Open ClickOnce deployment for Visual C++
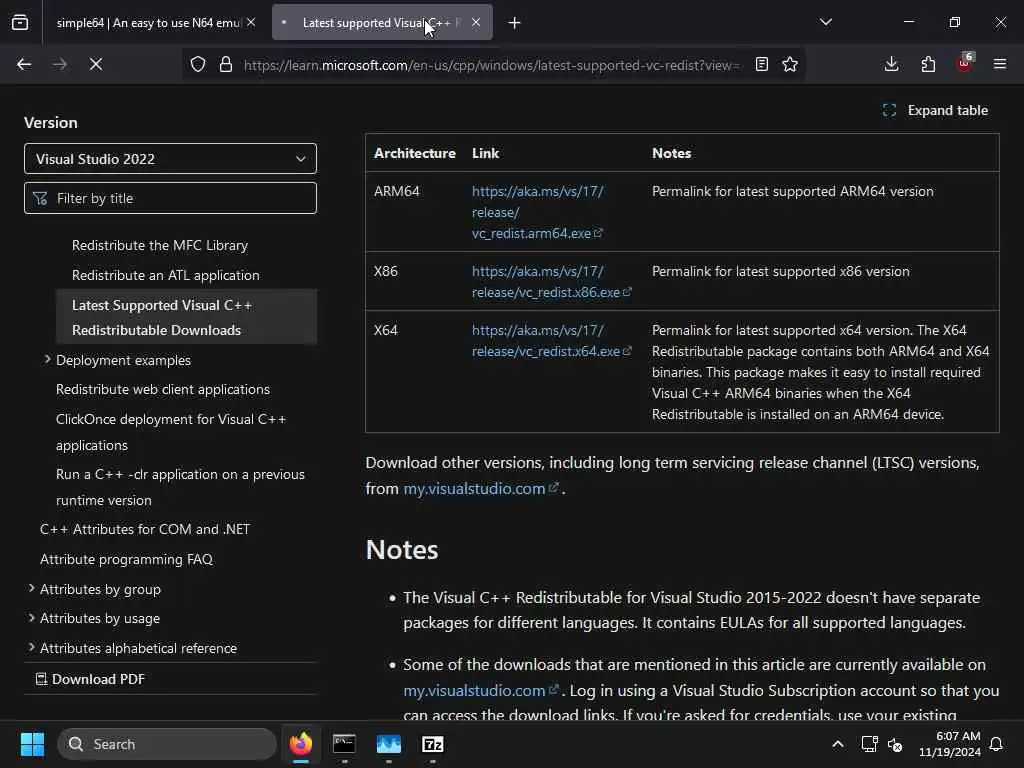Screen dimensions: 1024x768 (x=171, y=432)
